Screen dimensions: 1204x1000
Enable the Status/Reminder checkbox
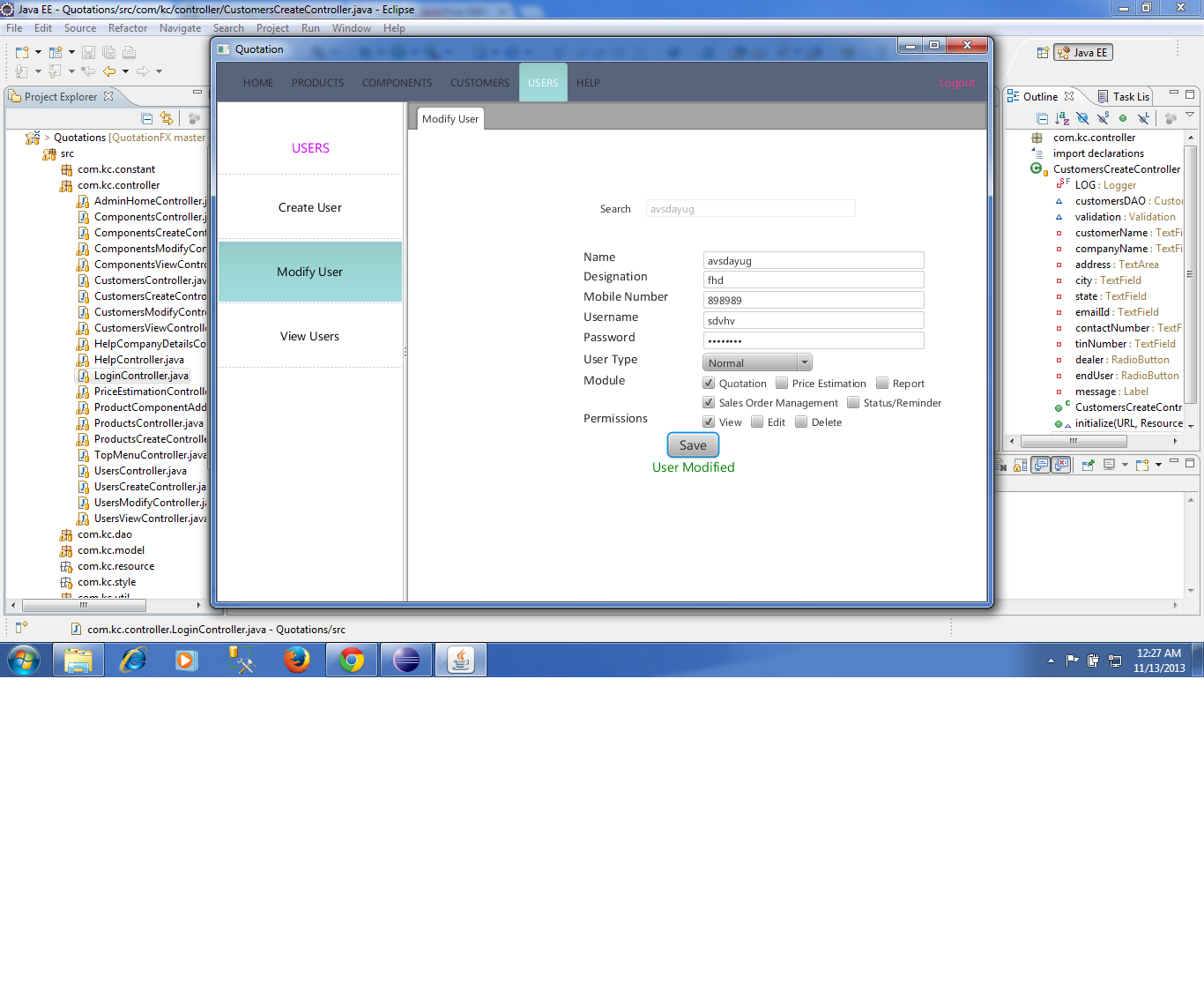(x=853, y=402)
